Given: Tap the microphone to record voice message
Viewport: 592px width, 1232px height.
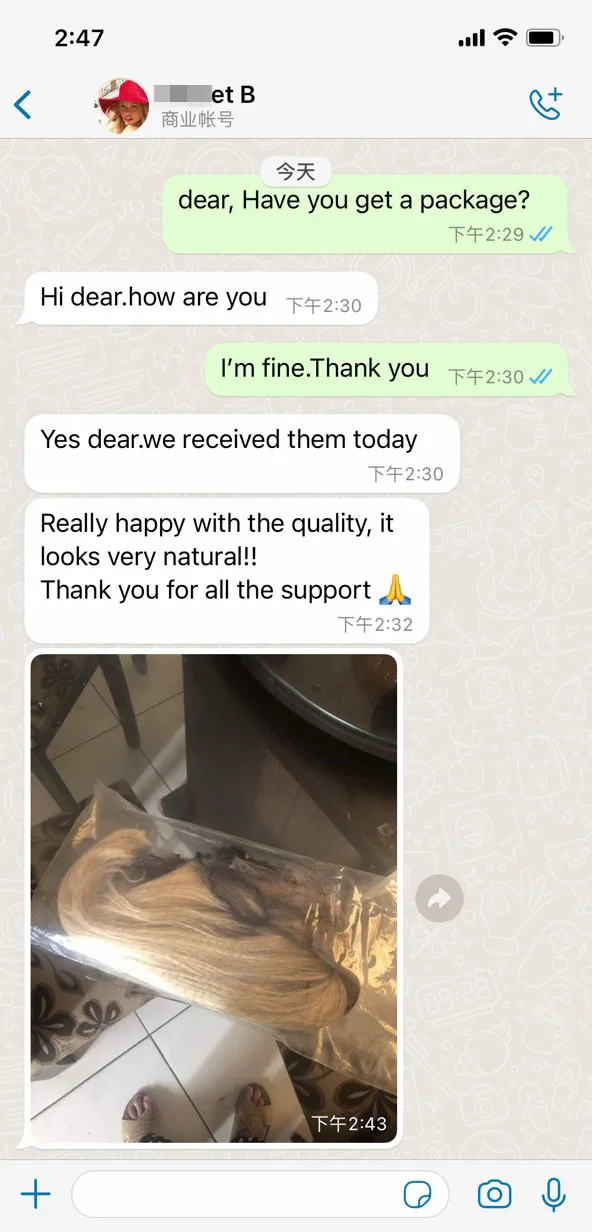Looking at the screenshot, I should (553, 1194).
